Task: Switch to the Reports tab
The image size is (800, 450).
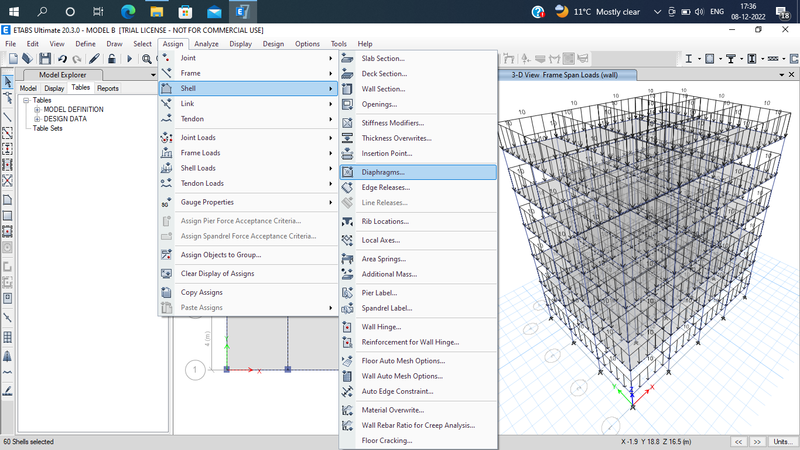Action: 108,88
